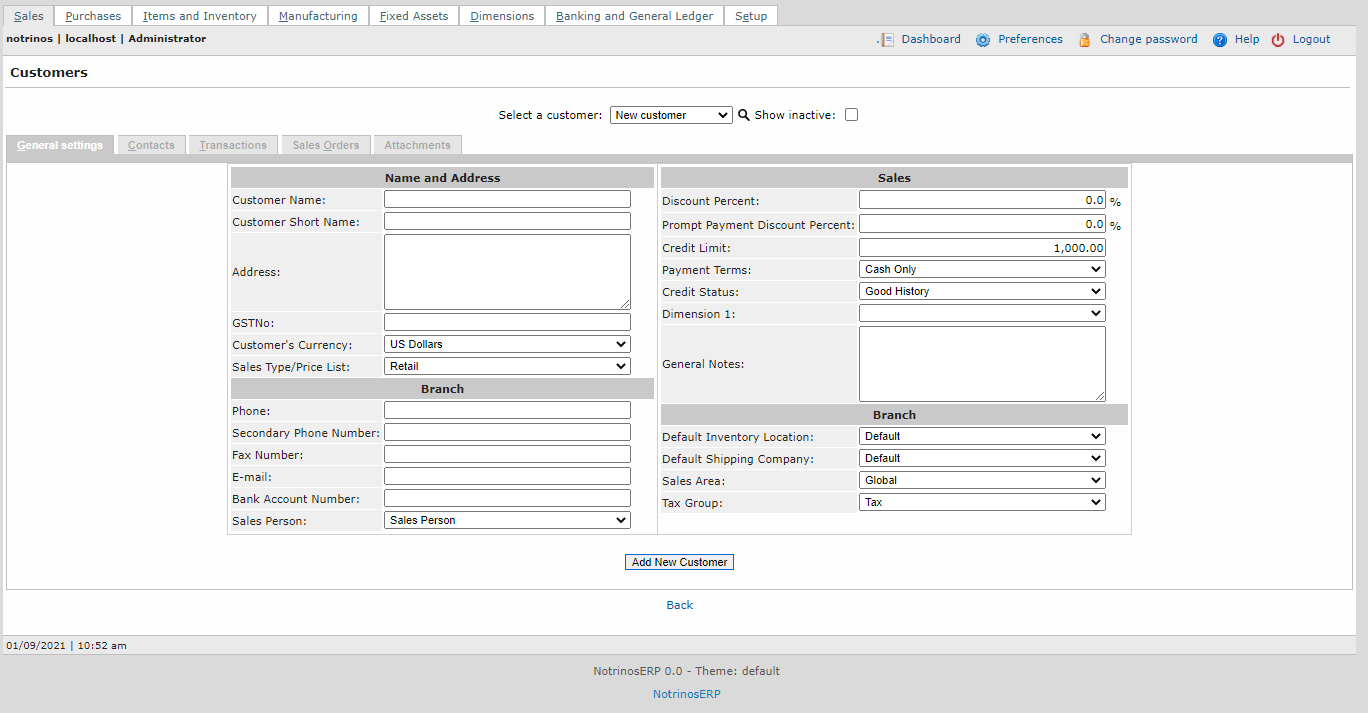Expand the Payment Terms dropdown

pyautogui.click(x=981, y=268)
